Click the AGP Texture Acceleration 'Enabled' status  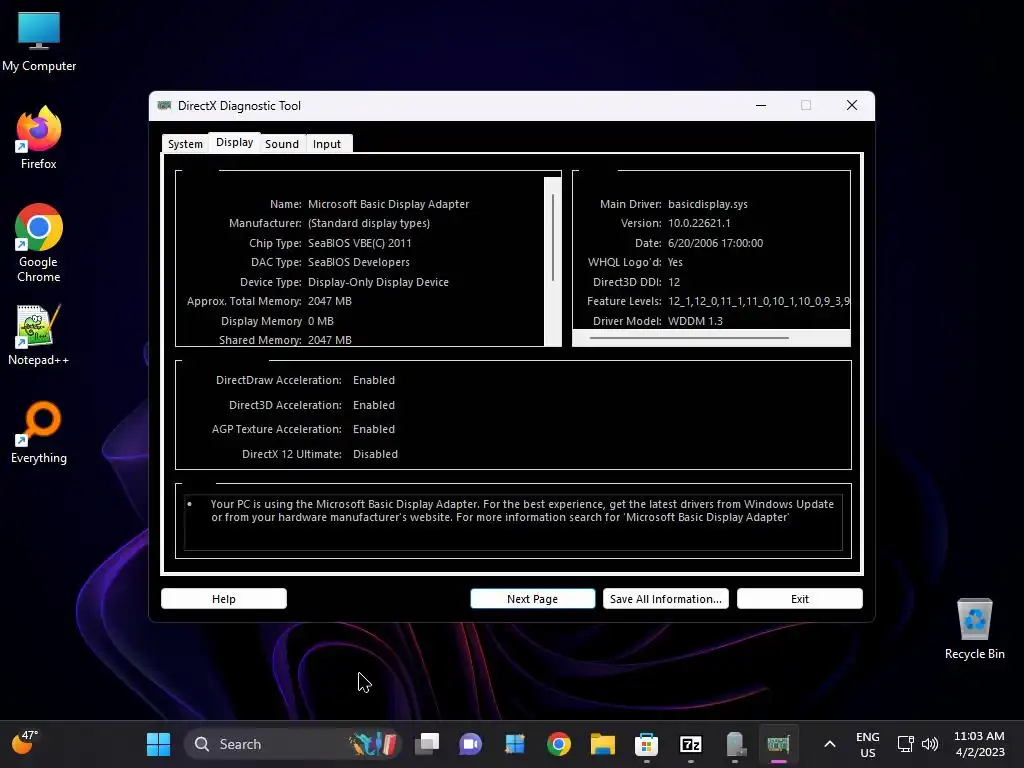pos(374,429)
